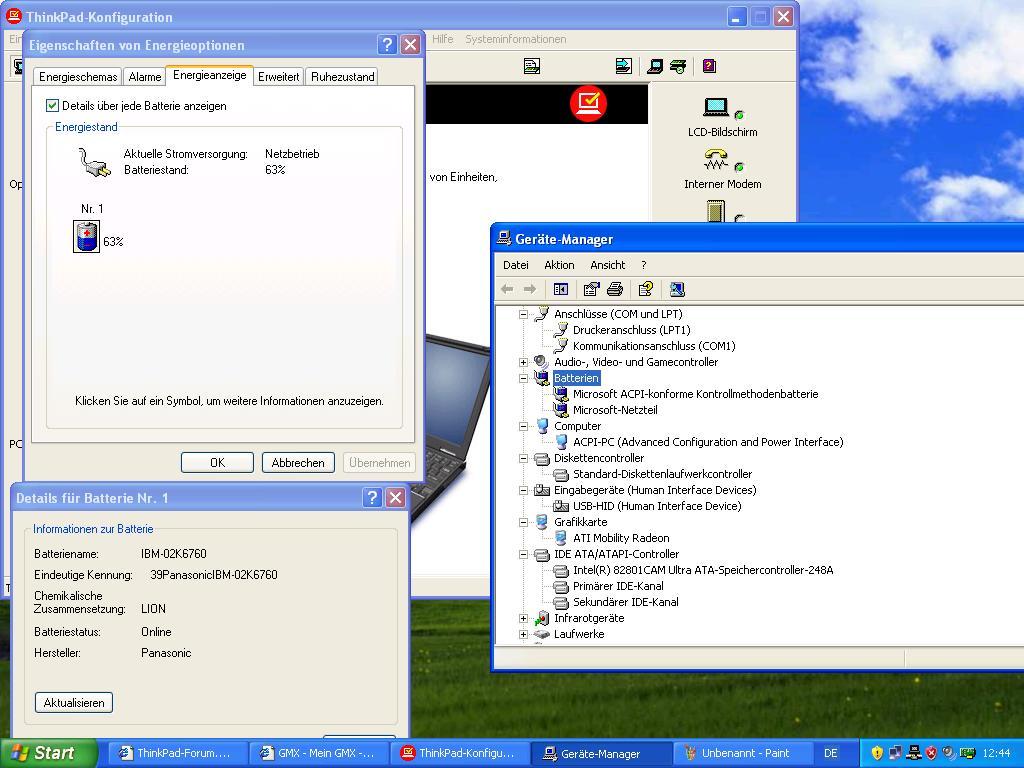Click the Systeminformationen menu in ThinkPad-Konfiguration
The width and height of the screenshot is (1024, 768).
[x=515, y=39]
